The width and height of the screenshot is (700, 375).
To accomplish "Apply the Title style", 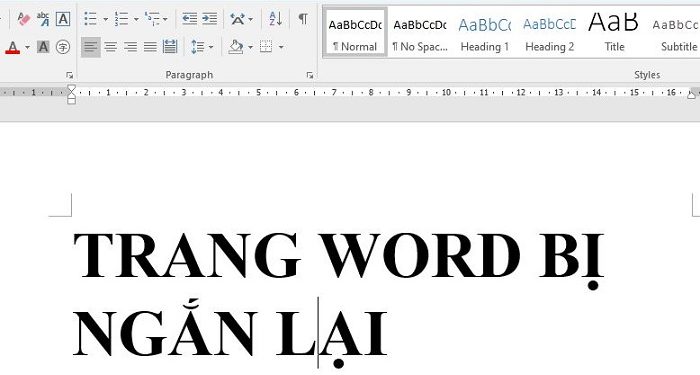I will pos(614,32).
